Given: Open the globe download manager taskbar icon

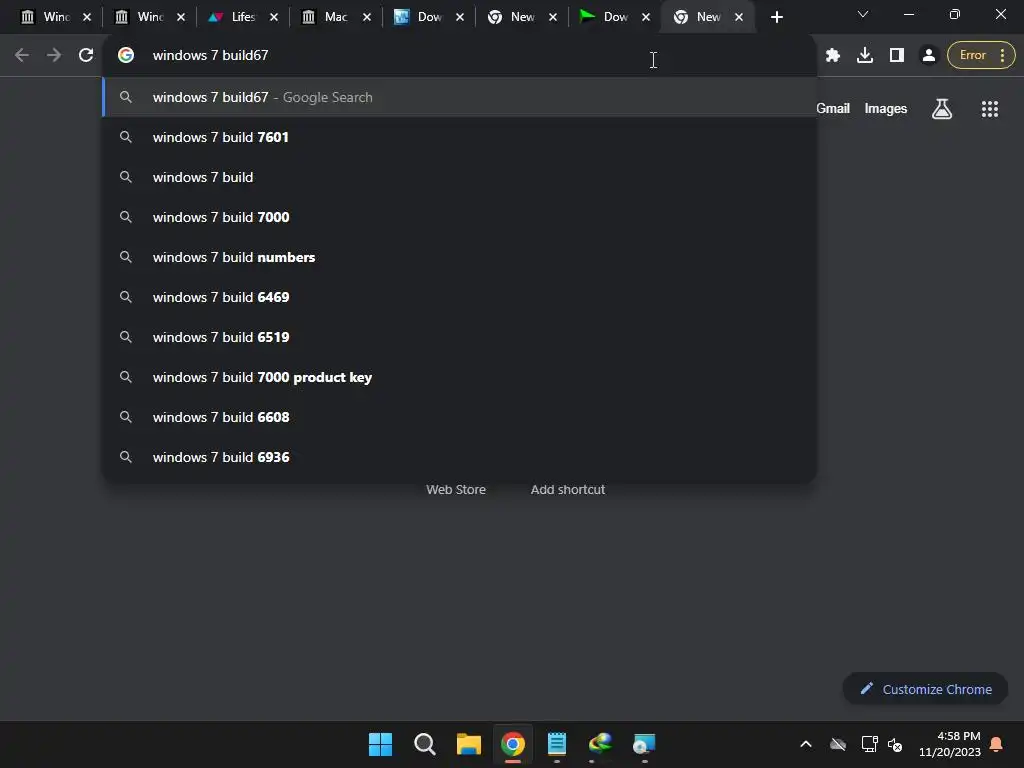Looking at the screenshot, I should pos(600,744).
